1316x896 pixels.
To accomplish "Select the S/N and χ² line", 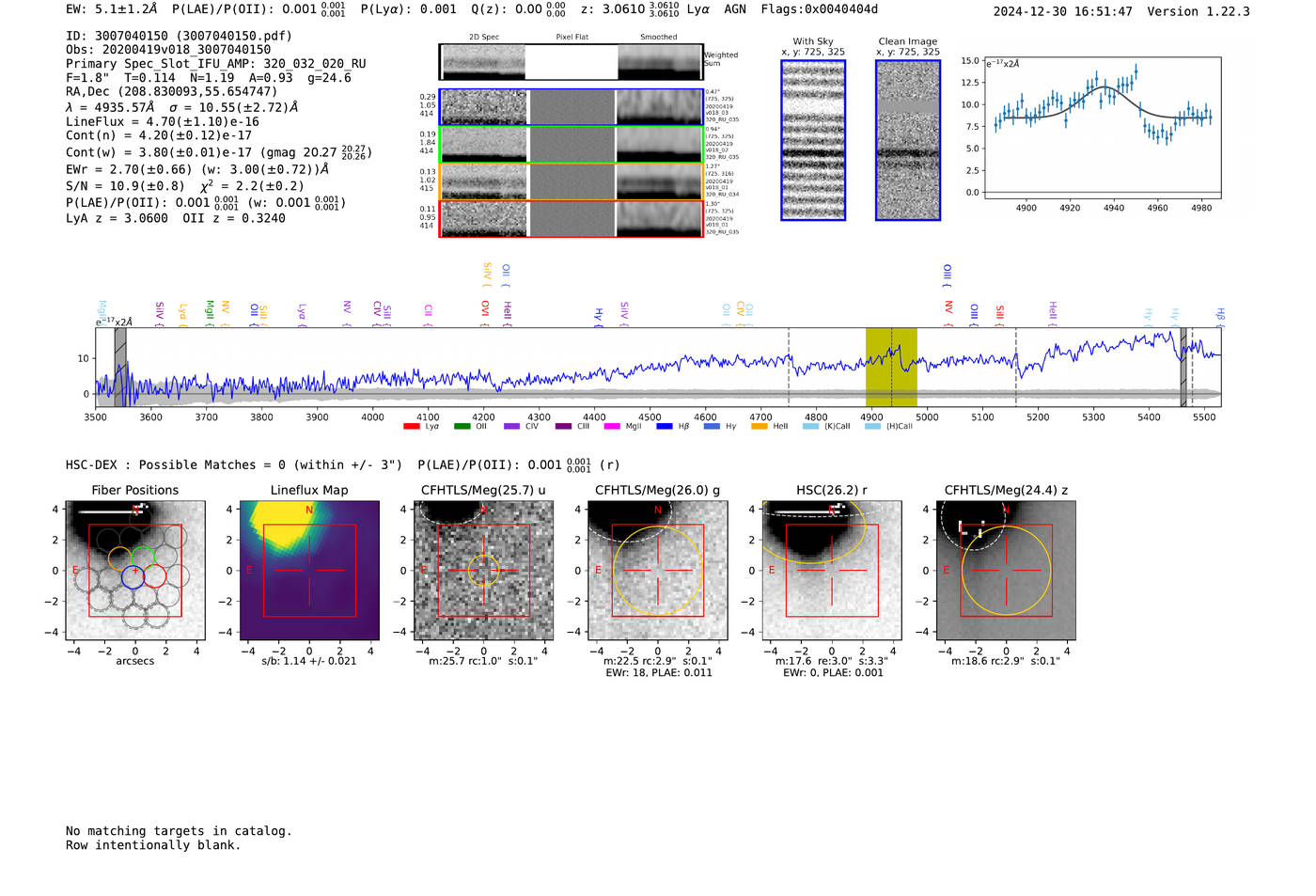I will pos(185,186).
